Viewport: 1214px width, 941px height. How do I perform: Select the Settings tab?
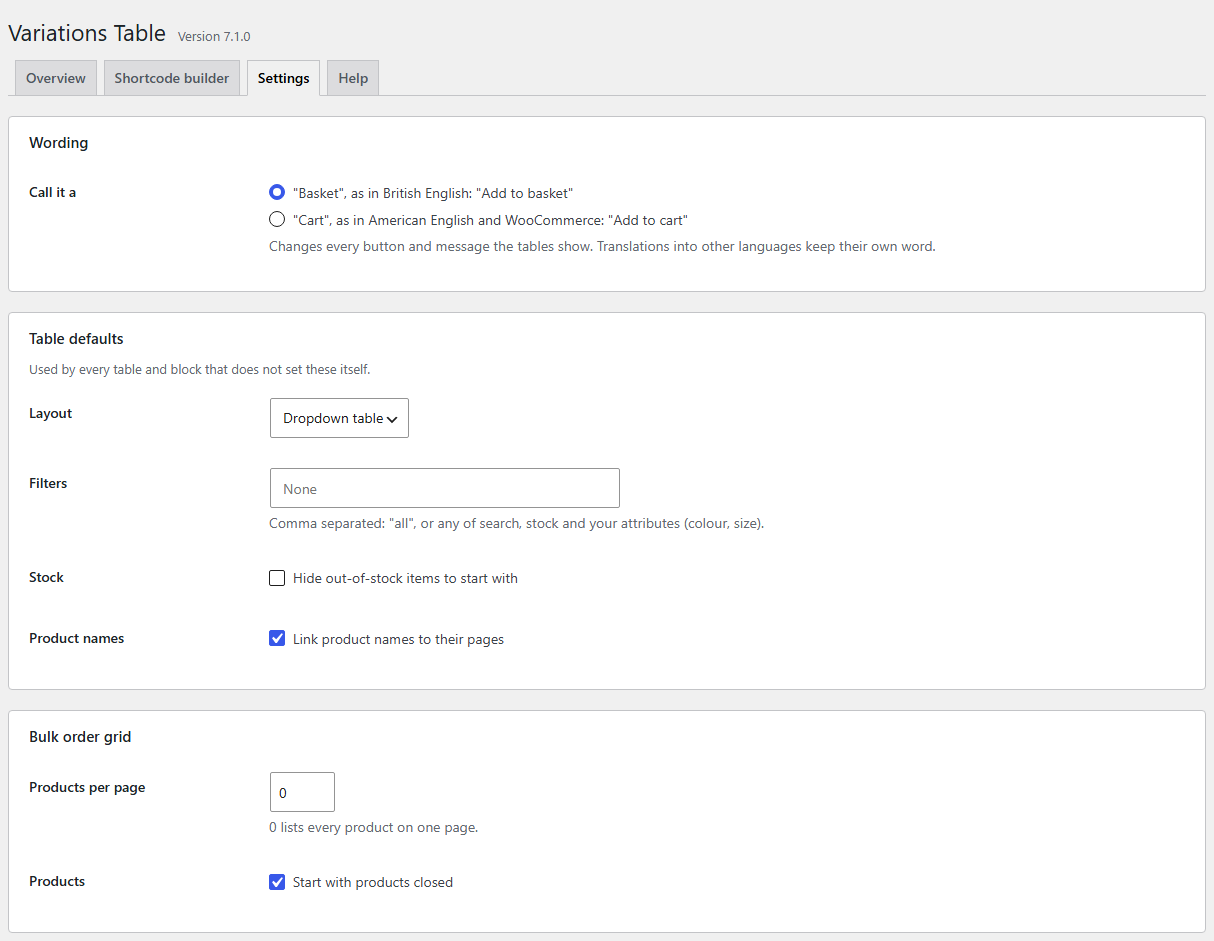[283, 78]
